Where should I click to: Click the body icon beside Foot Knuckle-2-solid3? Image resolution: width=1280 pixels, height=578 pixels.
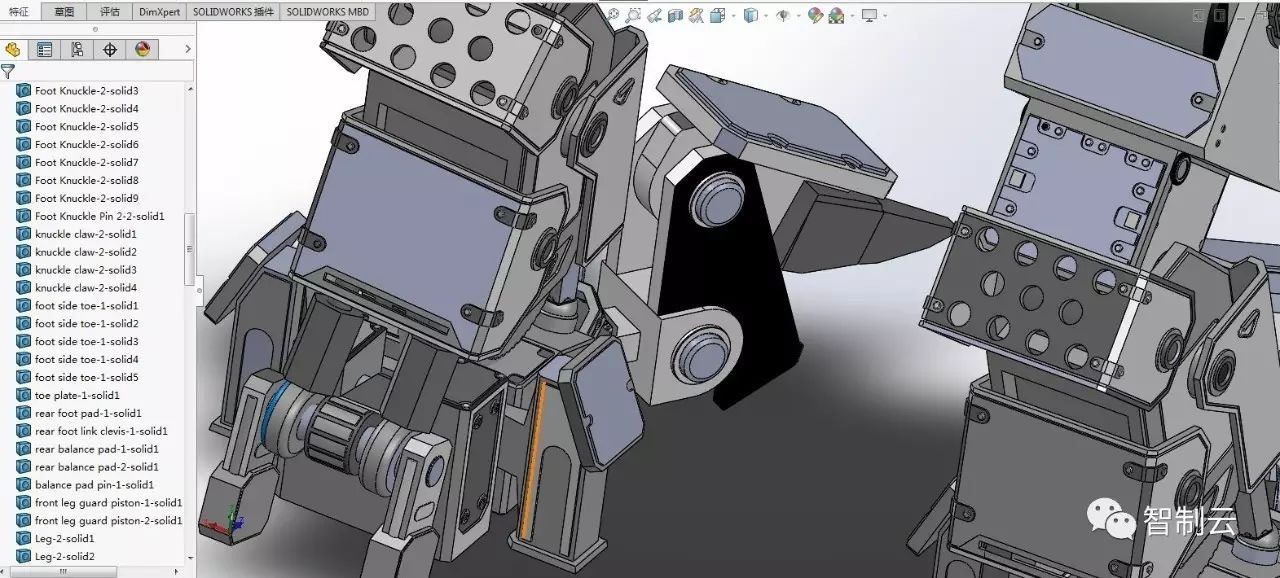coord(24,90)
